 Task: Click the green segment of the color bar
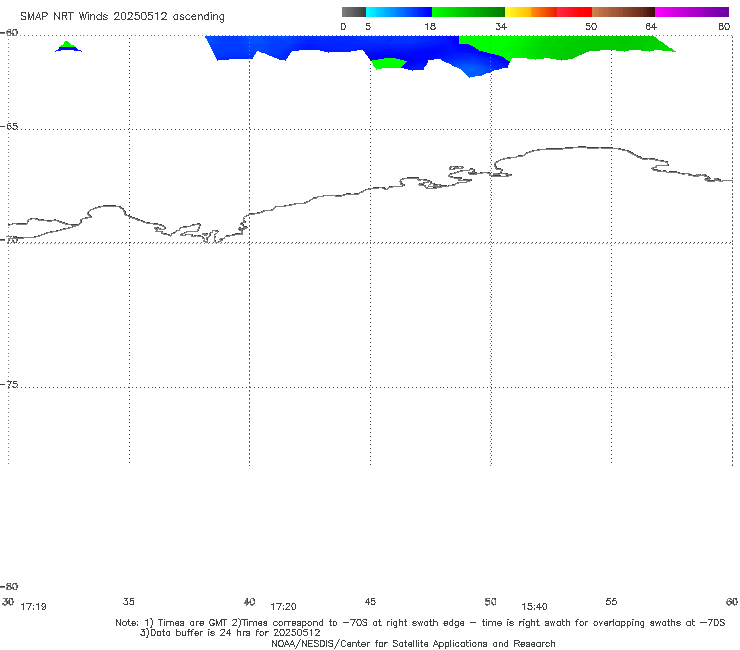coord(468,12)
